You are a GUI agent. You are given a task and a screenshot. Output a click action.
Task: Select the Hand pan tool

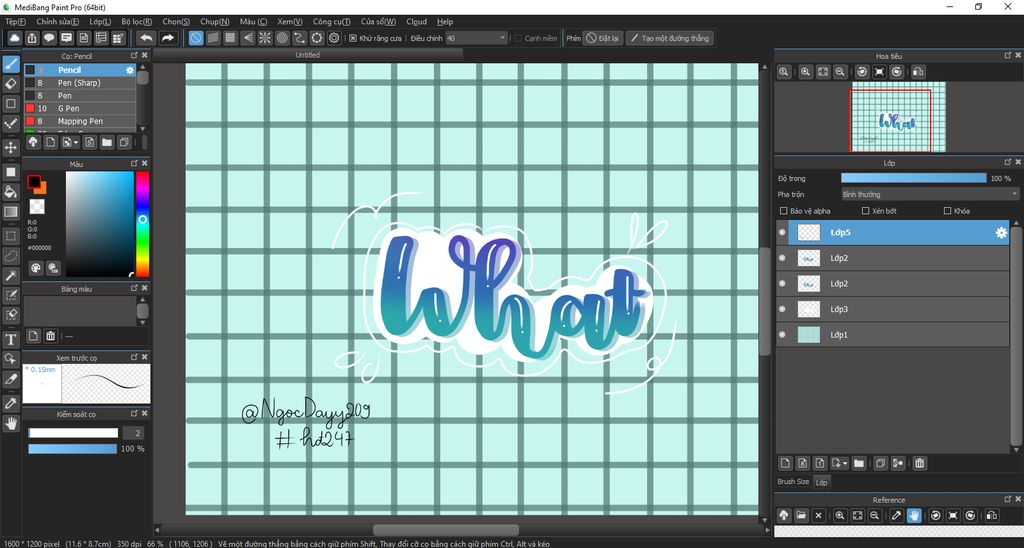tap(10, 423)
